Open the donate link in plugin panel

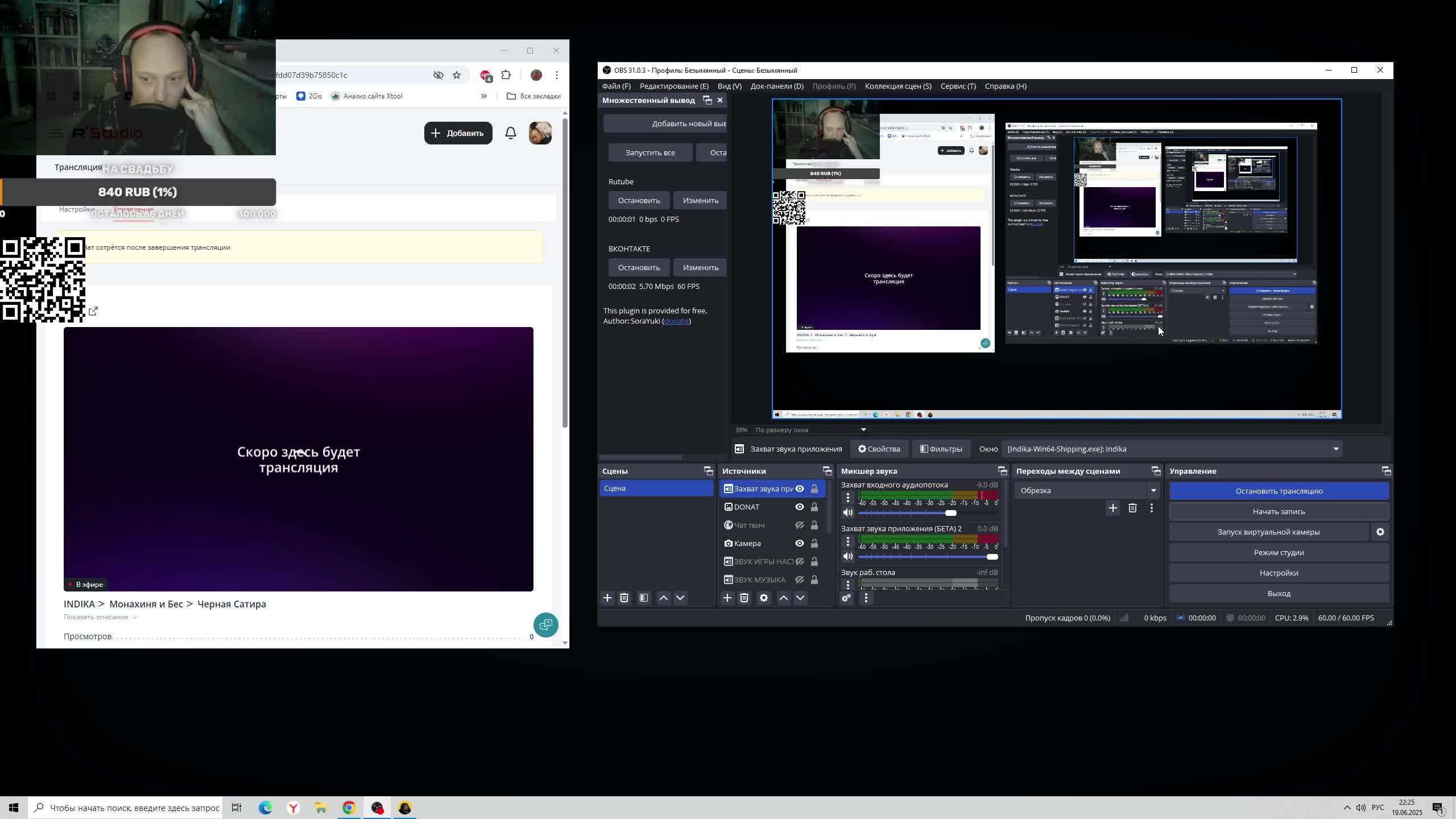(x=676, y=321)
